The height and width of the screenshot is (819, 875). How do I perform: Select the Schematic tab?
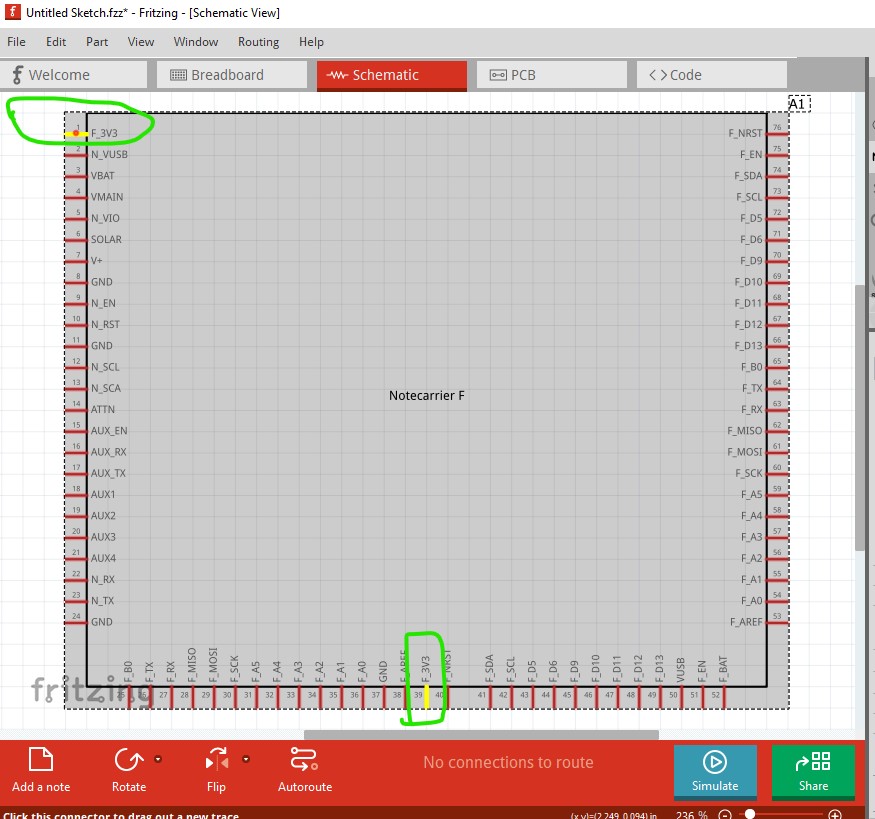[x=392, y=75]
